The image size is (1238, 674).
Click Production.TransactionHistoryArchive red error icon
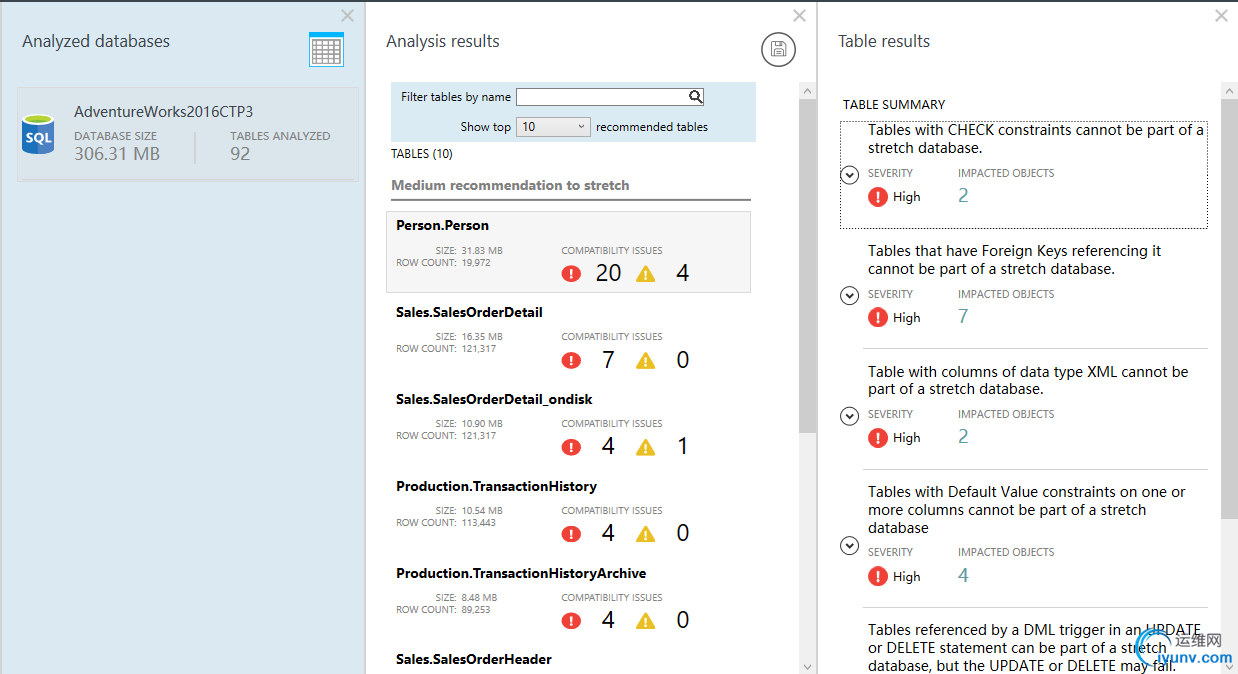pyautogui.click(x=571, y=621)
